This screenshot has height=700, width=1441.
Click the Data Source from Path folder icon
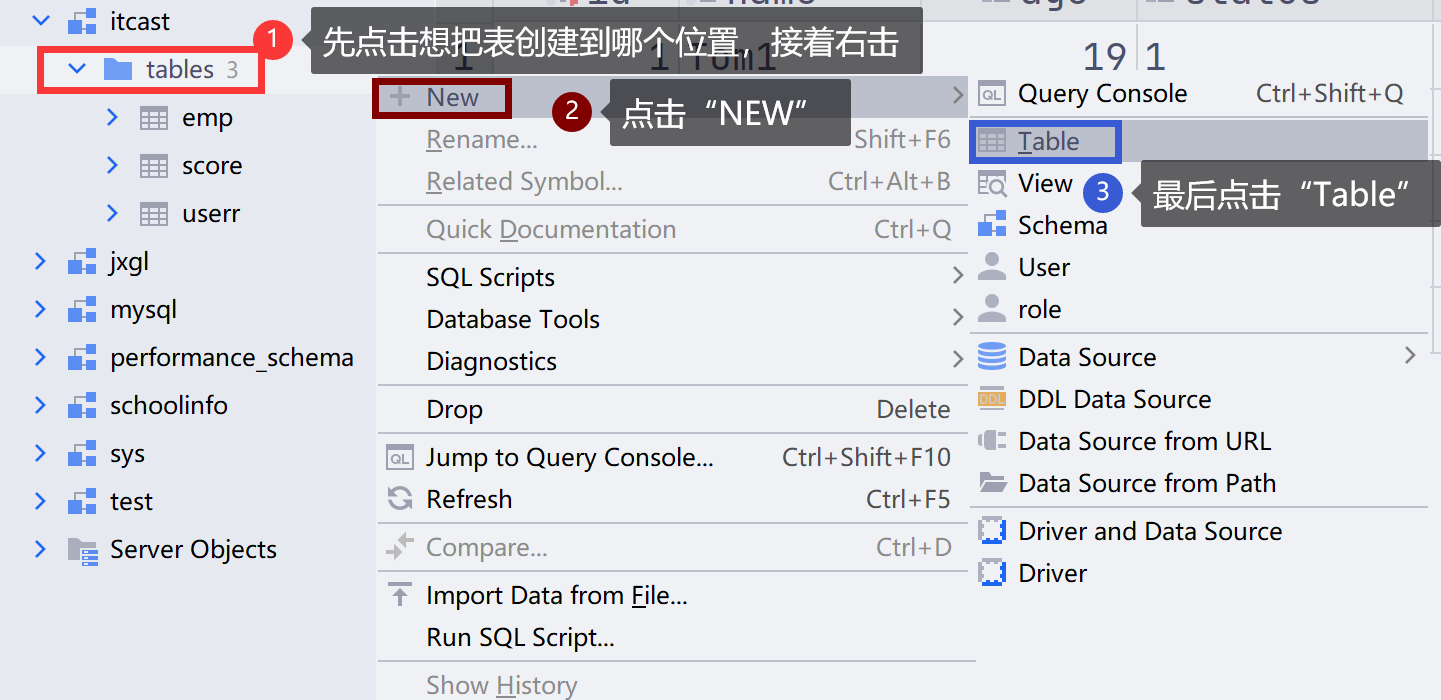(x=992, y=483)
